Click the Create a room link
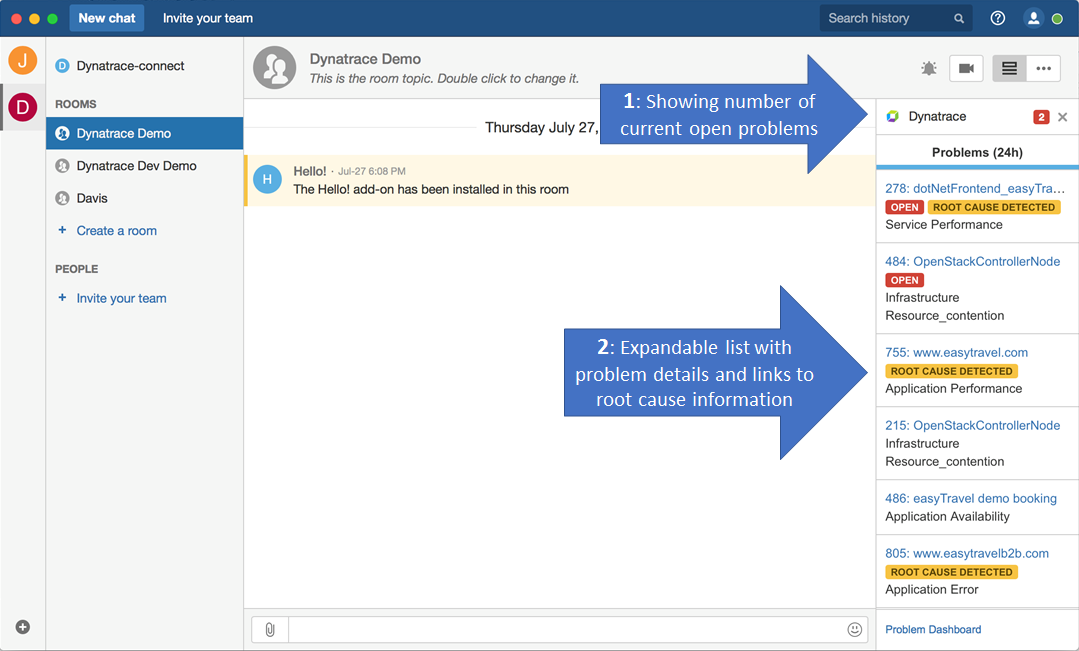This screenshot has width=1079, height=651. 116,231
